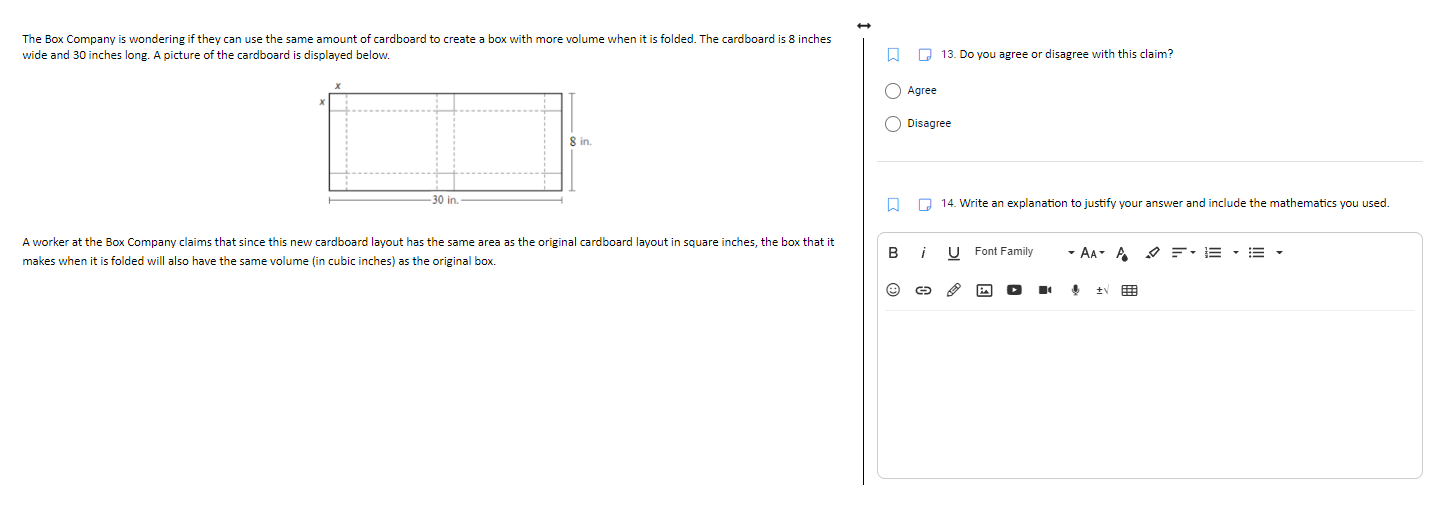Open the math equation editor
1431x509 pixels.
point(1102,290)
